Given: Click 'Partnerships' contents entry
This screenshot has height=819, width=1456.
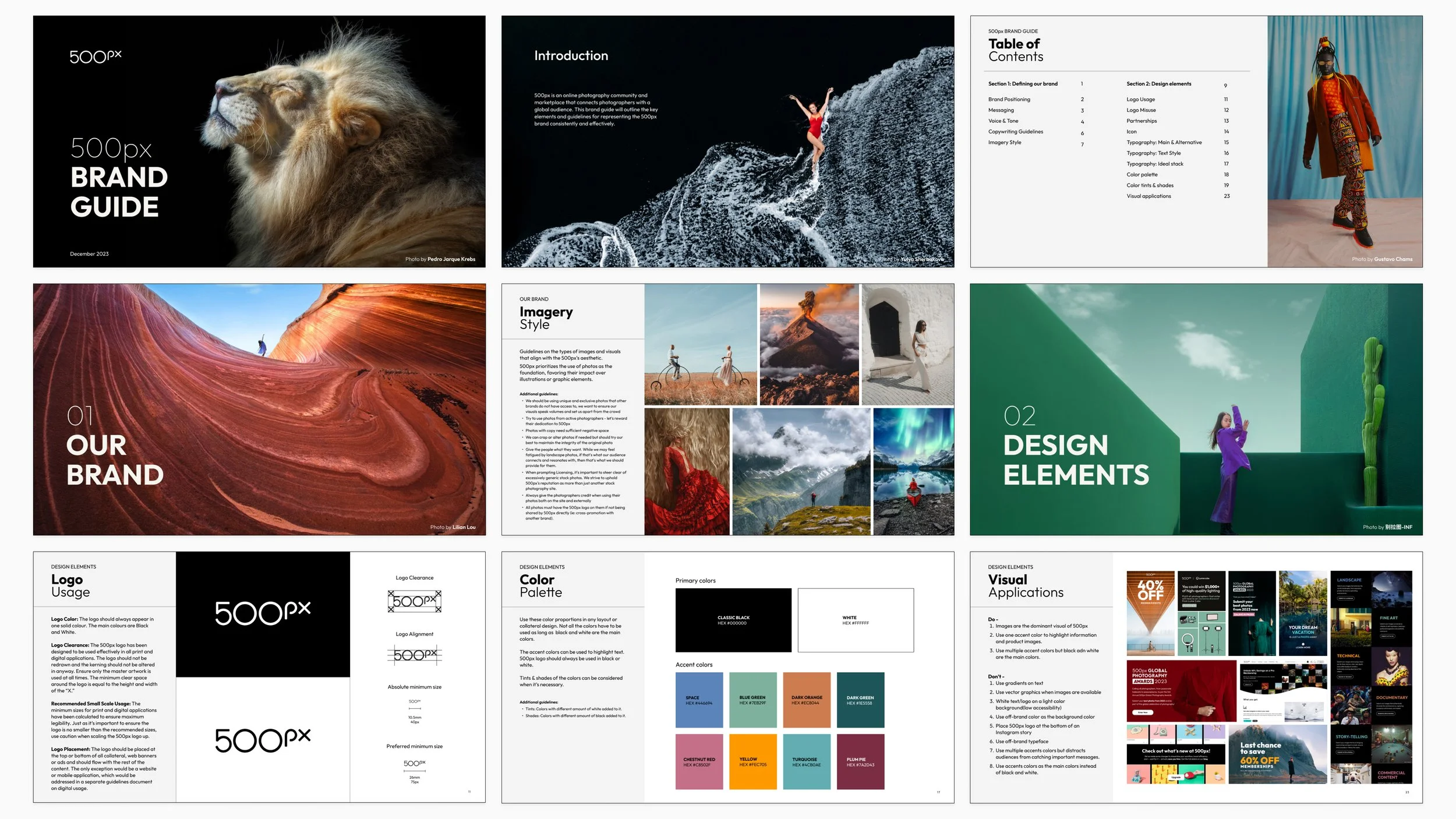Looking at the screenshot, I should click(1142, 121).
